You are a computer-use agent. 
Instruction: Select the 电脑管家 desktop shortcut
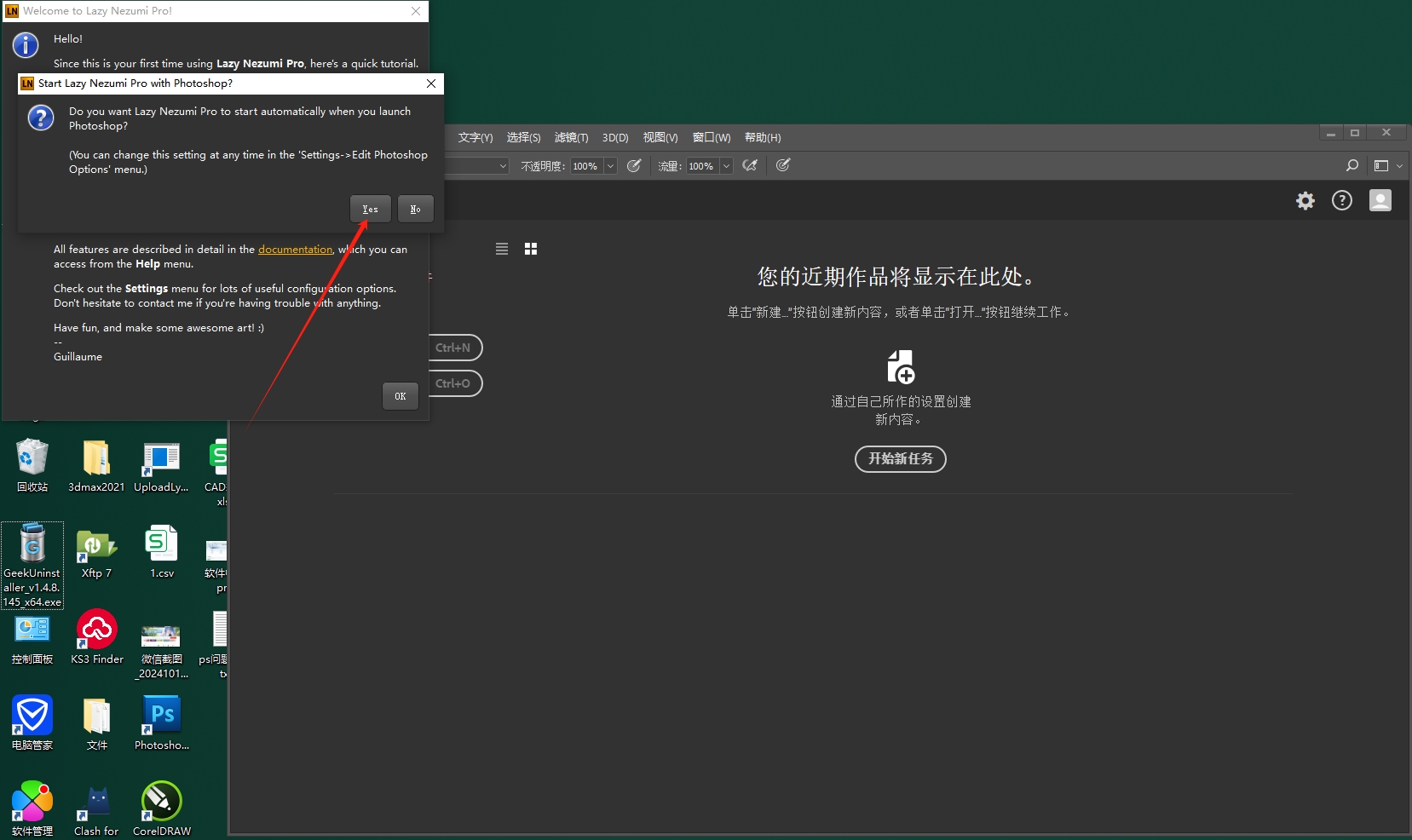32,723
